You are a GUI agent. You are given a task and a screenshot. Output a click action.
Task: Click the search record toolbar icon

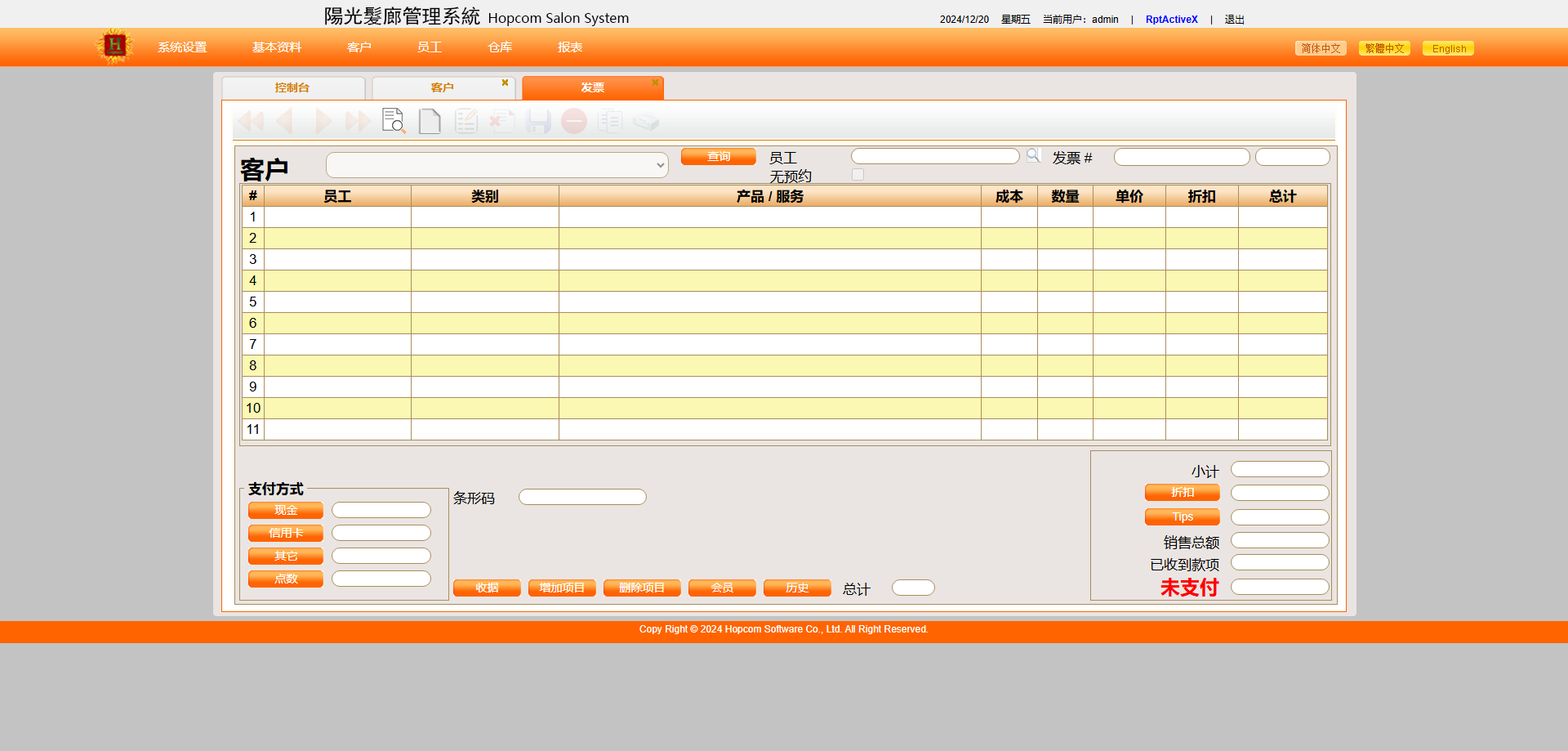pos(394,121)
